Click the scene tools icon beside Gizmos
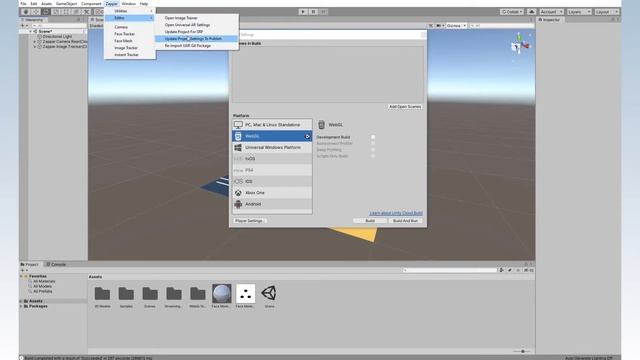Viewport: 640px width, 360px height. click(431, 26)
